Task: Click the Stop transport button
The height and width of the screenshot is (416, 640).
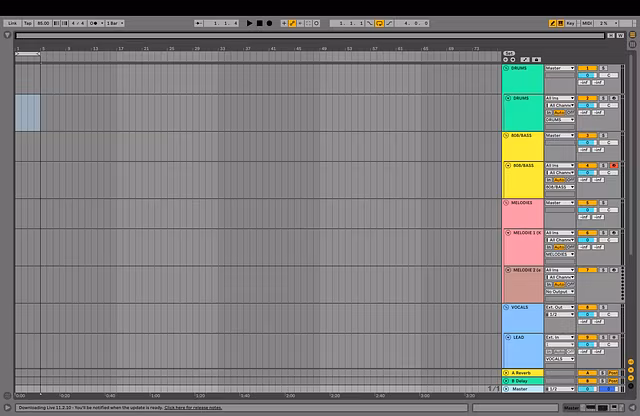Action: click(259, 23)
